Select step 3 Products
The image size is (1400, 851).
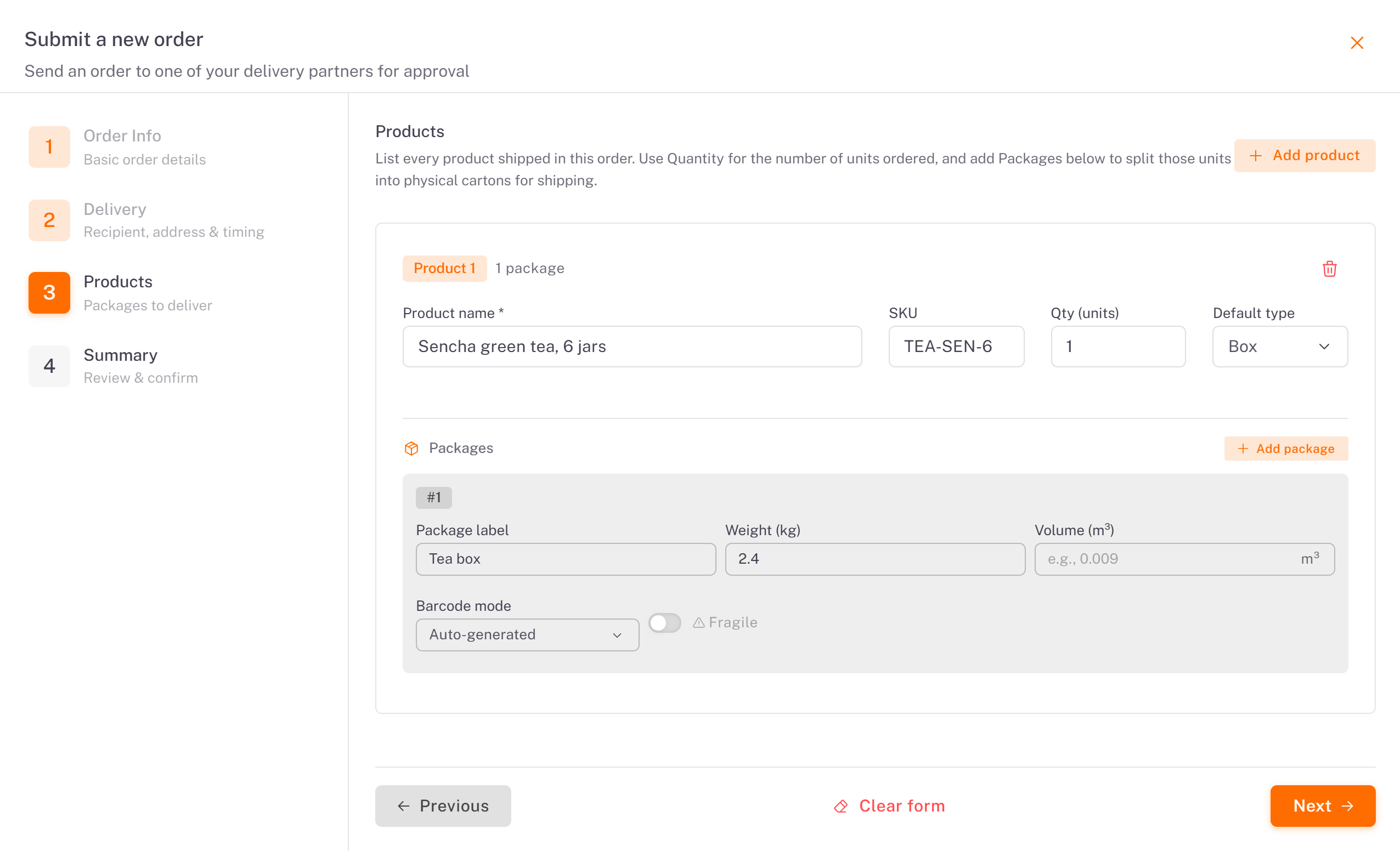tap(121, 293)
